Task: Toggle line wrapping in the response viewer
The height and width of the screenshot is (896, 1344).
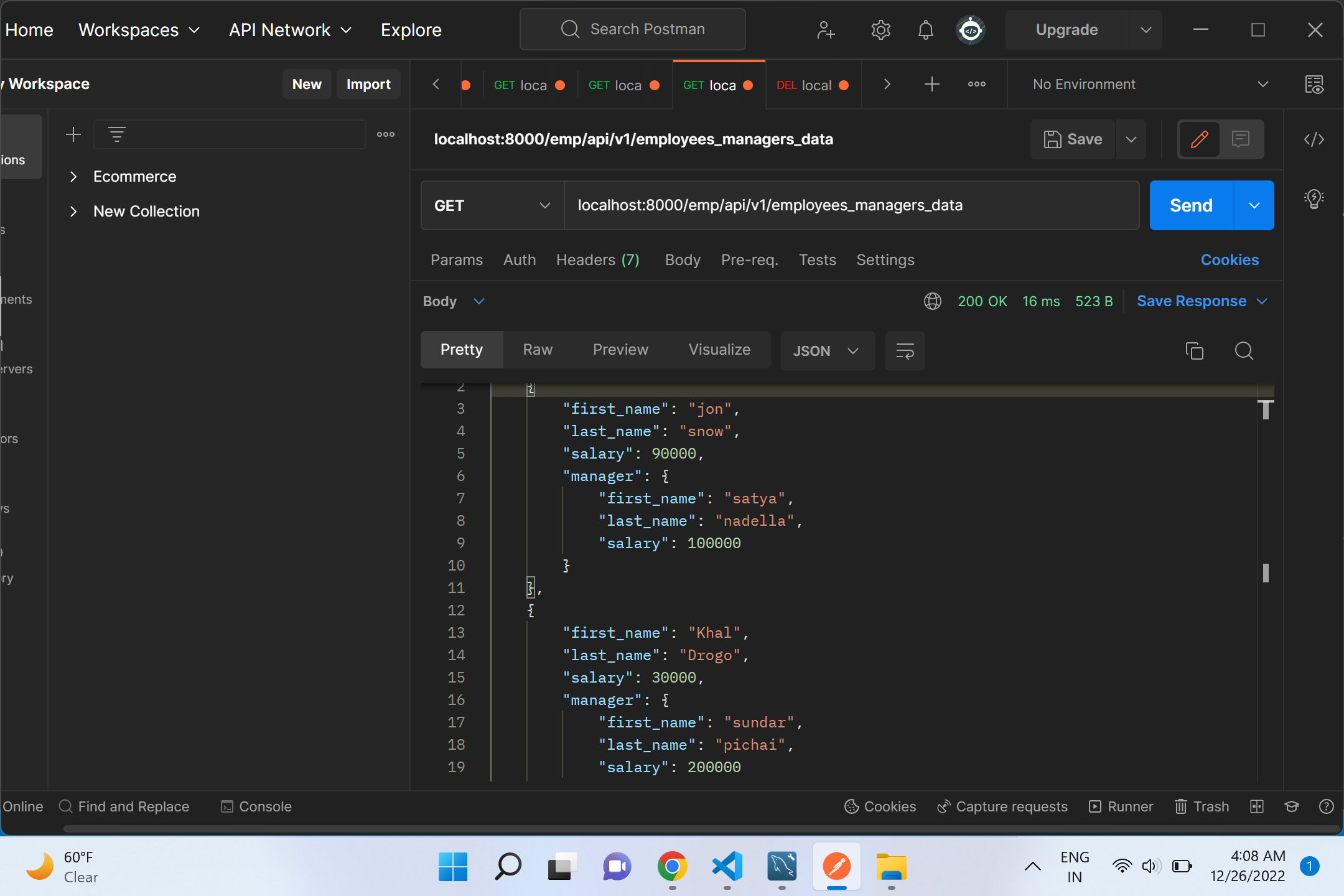Action: coord(905,351)
